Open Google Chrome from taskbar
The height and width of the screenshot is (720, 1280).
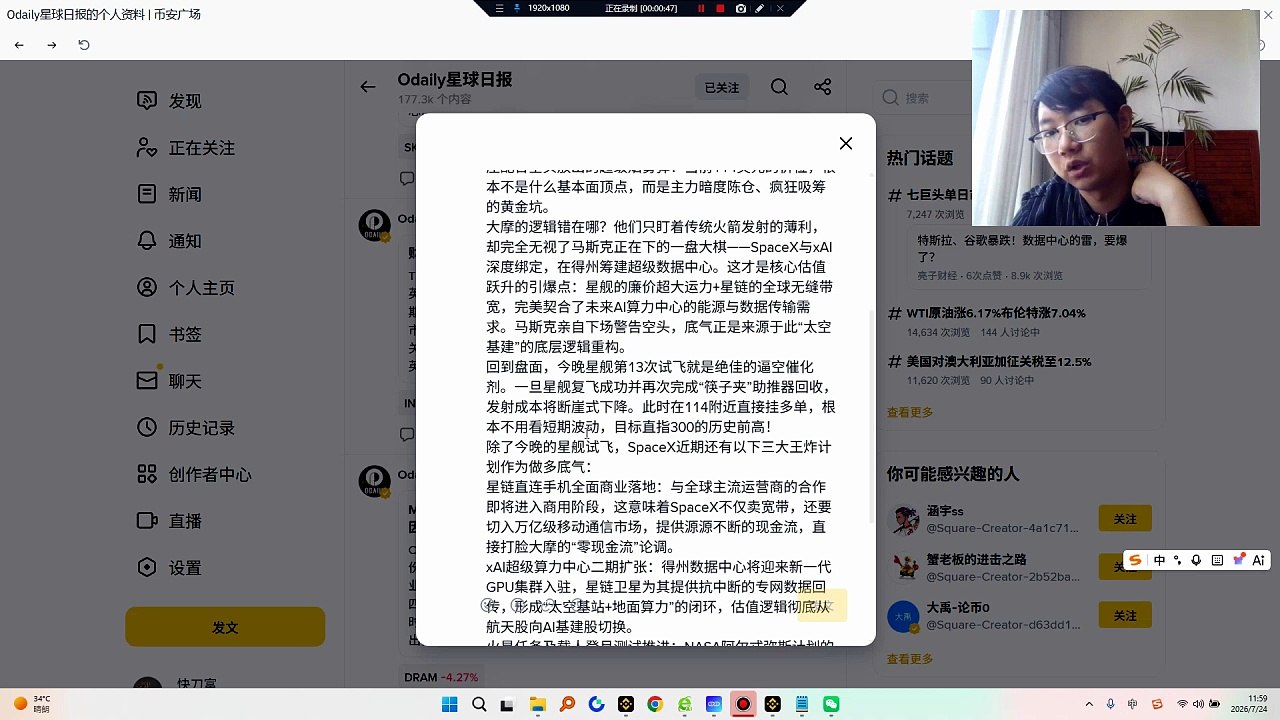click(654, 704)
